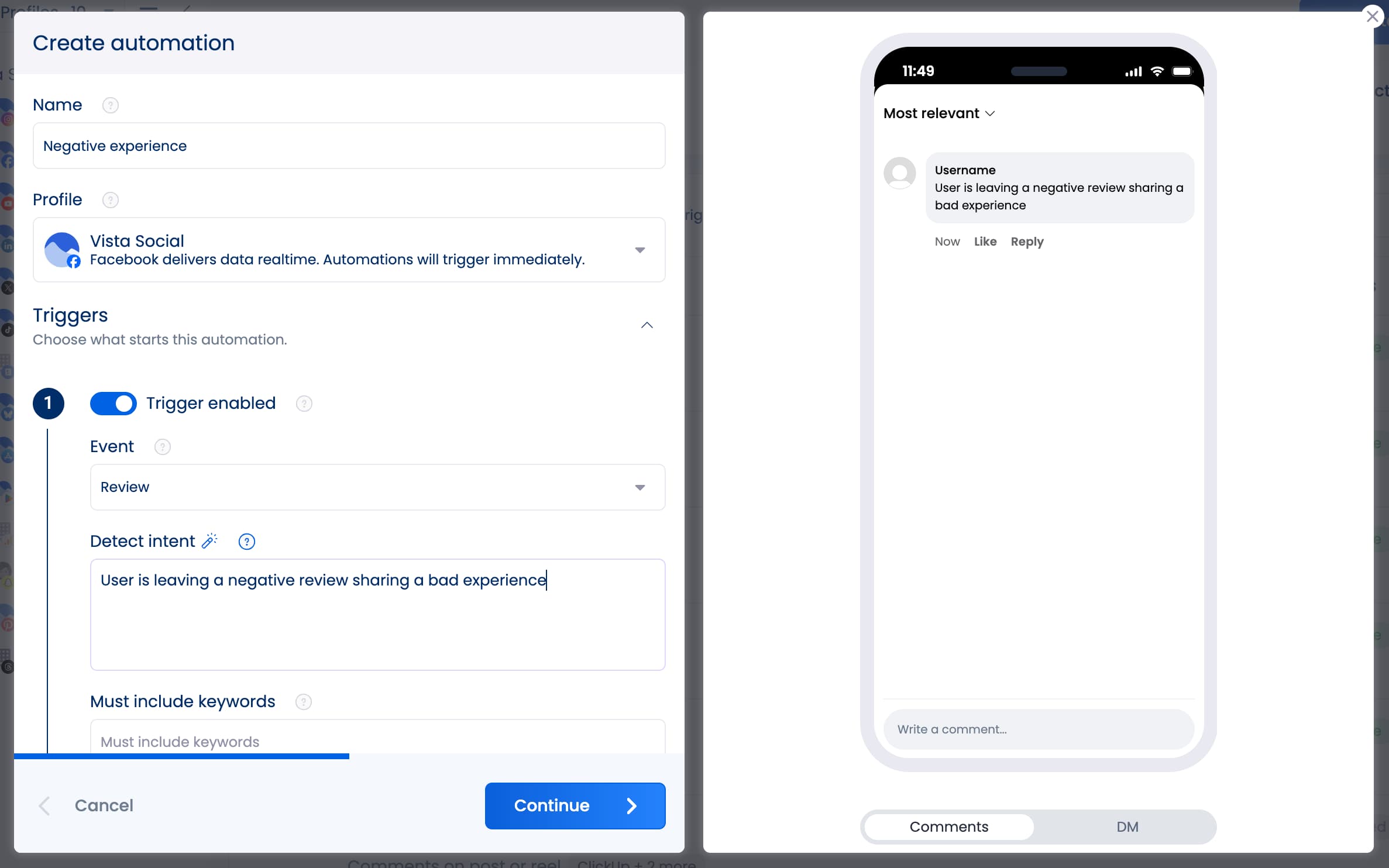The width and height of the screenshot is (1389, 868).
Task: Click the close X on the preview panel
Action: tap(1372, 16)
